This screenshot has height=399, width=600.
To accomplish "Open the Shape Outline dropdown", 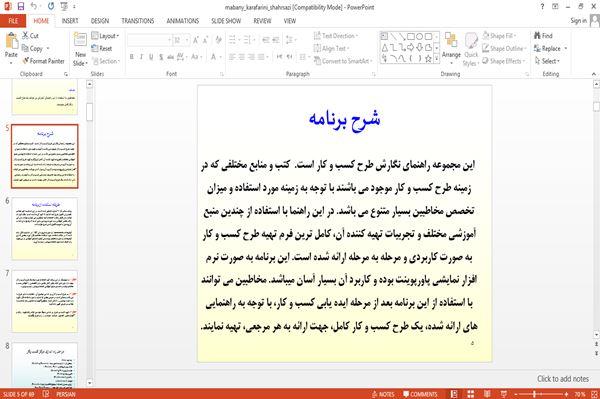I will [x=504, y=48].
